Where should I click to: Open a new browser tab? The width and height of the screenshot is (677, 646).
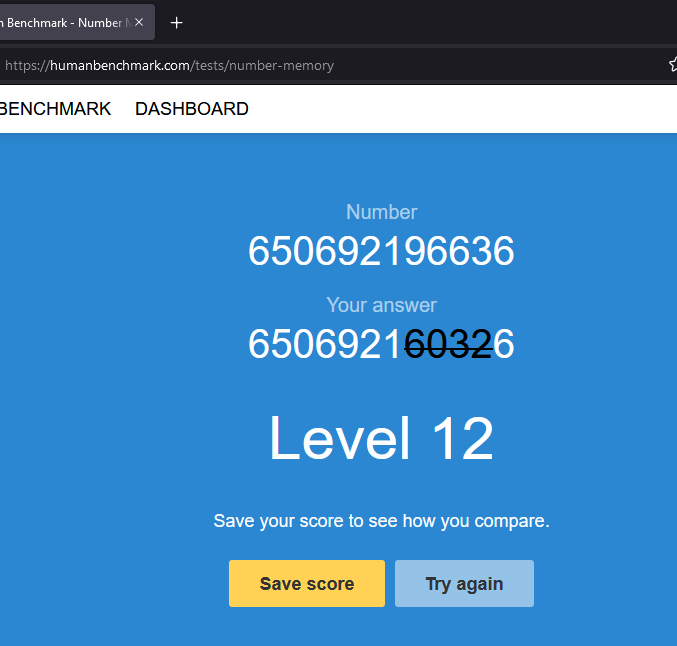(x=177, y=22)
